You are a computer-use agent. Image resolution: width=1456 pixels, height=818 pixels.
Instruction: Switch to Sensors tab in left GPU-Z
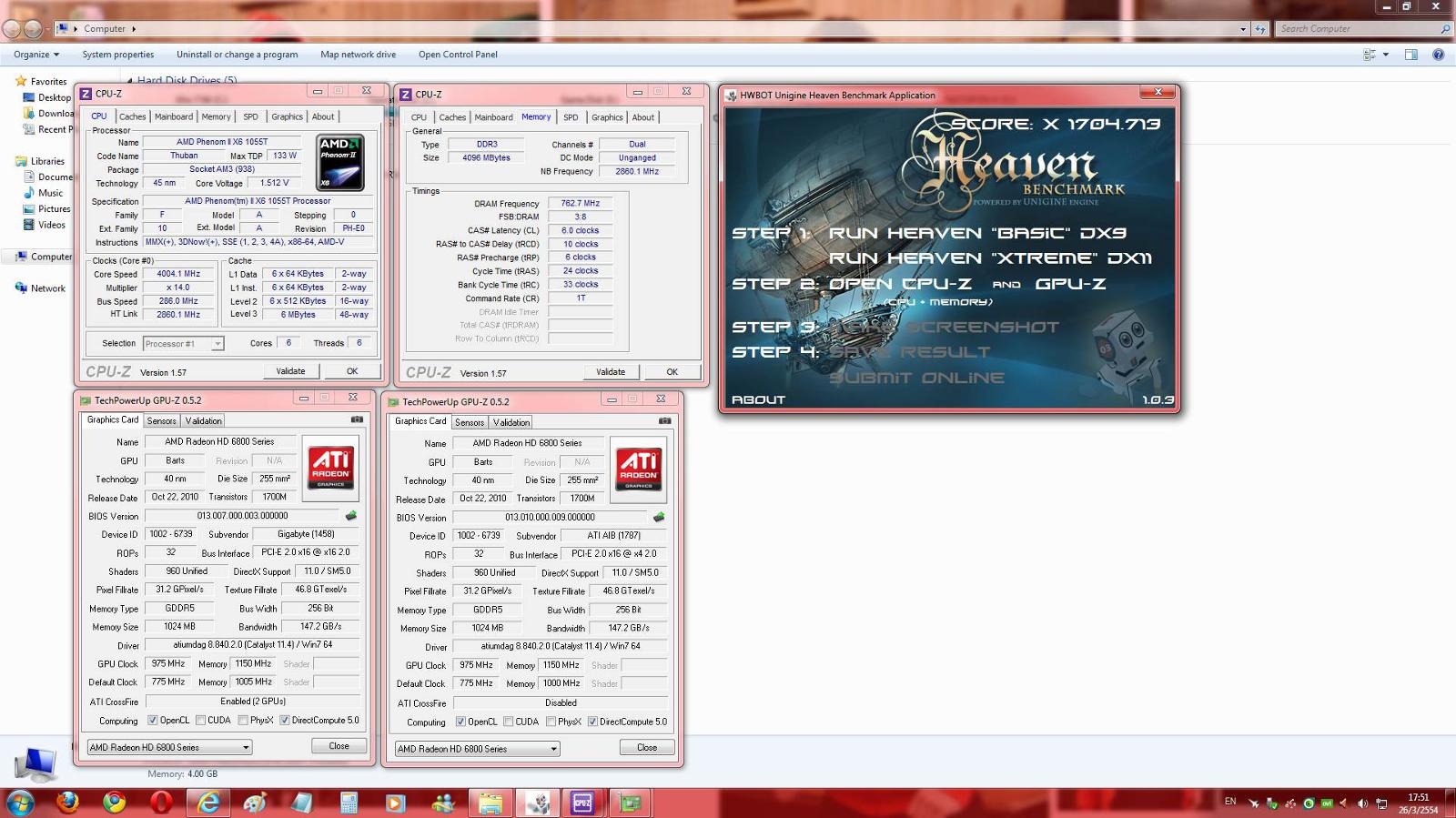162,420
